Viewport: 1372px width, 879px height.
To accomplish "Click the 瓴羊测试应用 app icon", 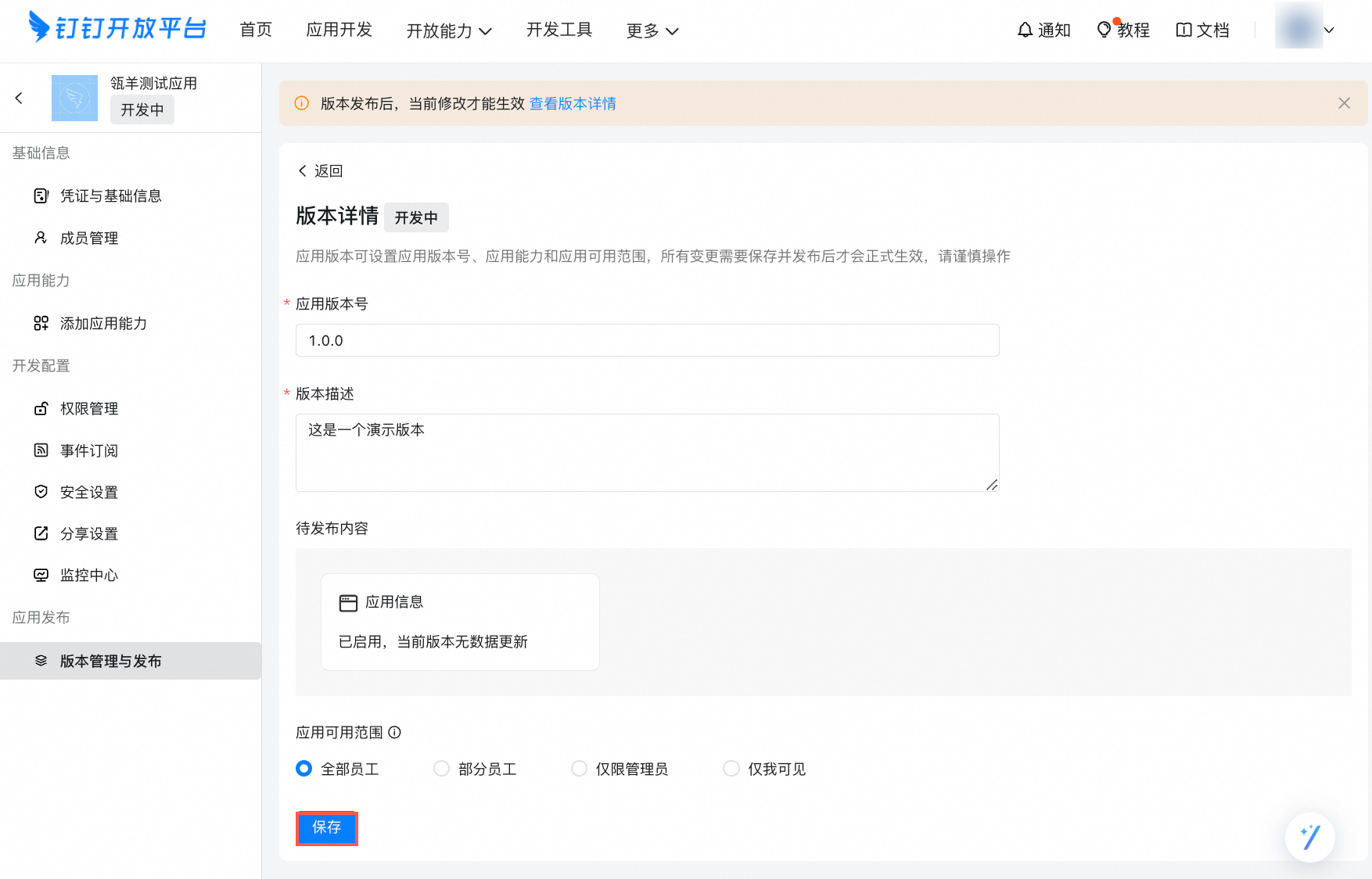I will [74, 98].
